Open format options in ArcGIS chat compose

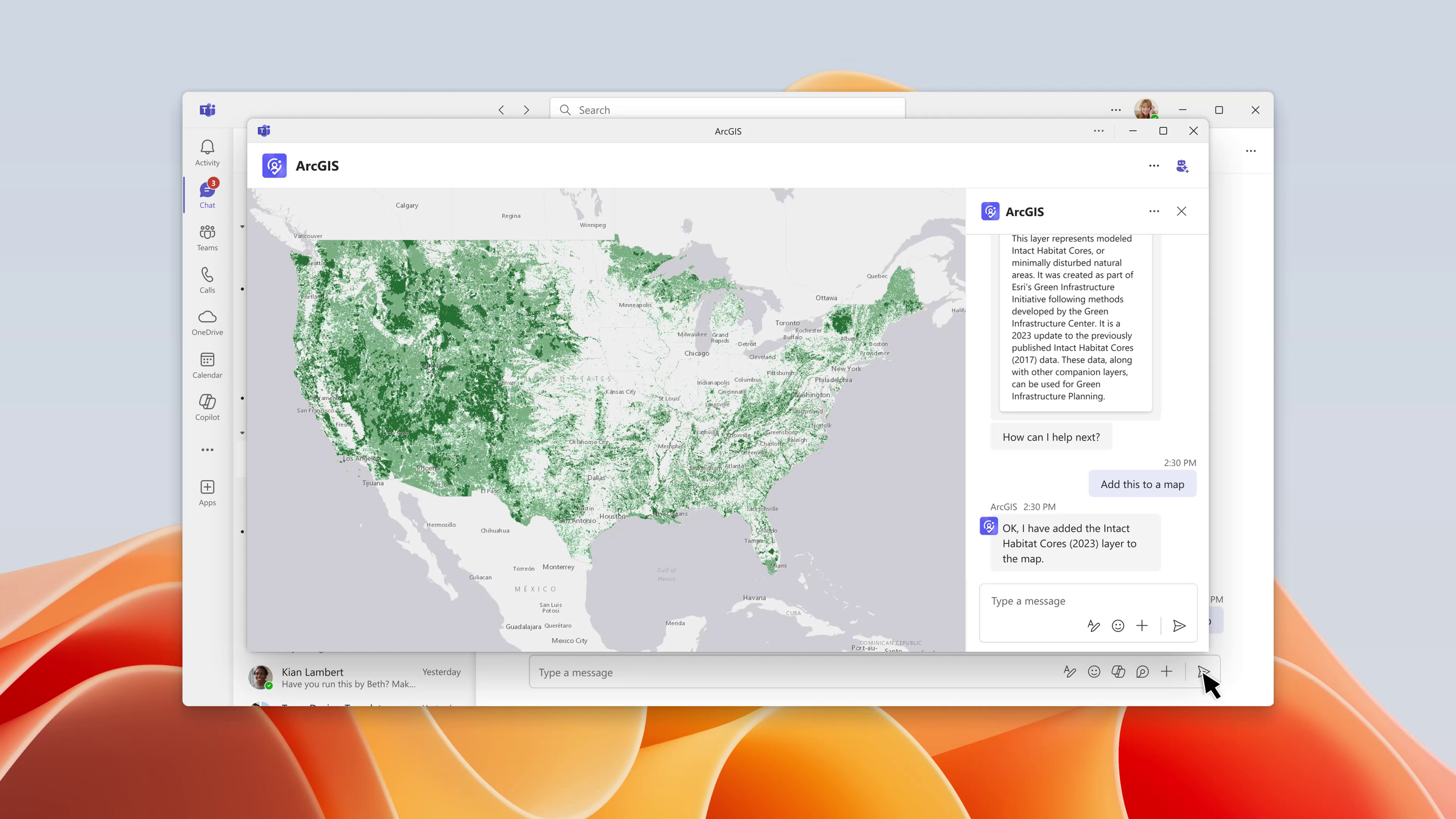click(x=1093, y=626)
